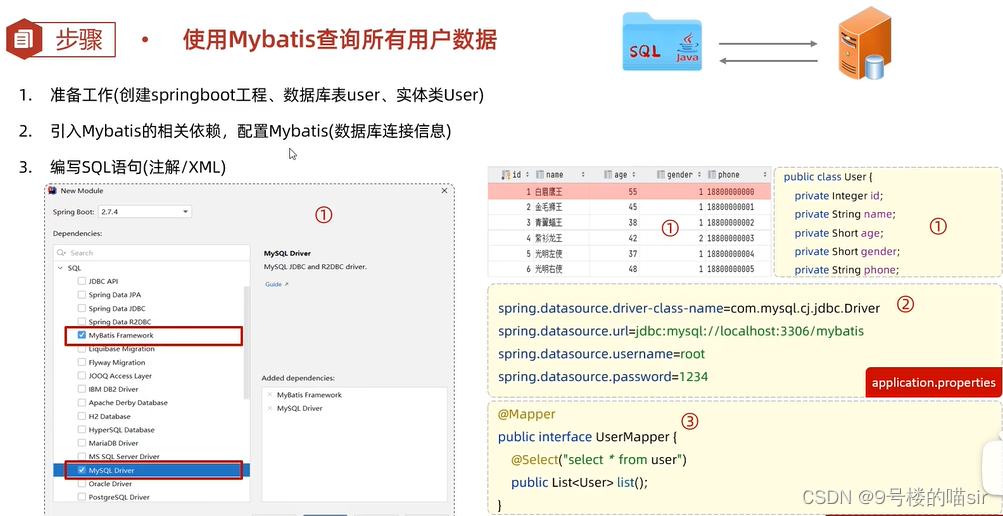Click the SQL Java folder icon
The image size is (1003, 516).
(x=663, y=41)
